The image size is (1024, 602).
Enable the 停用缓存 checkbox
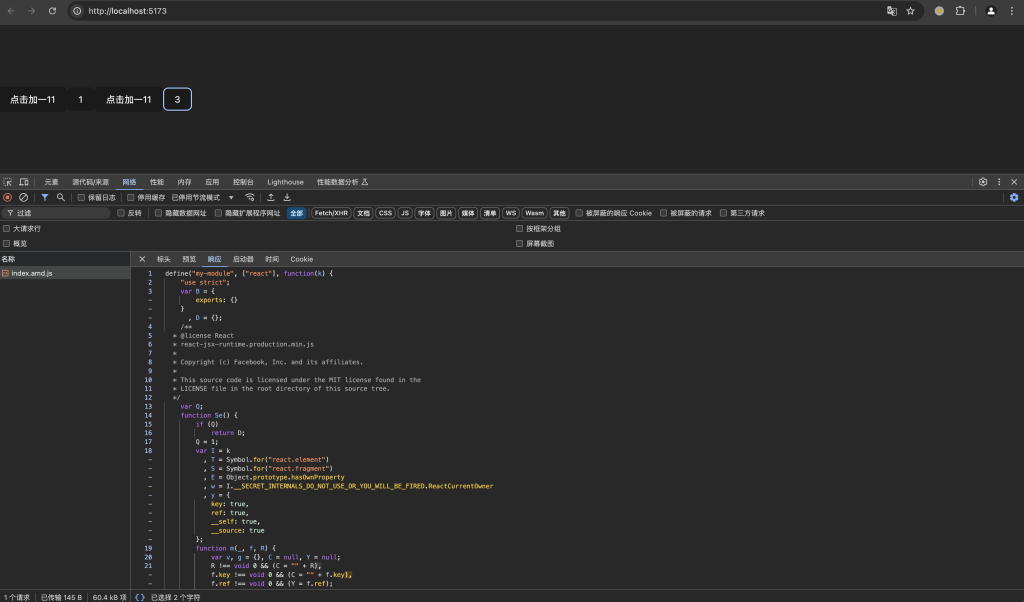tap(131, 197)
